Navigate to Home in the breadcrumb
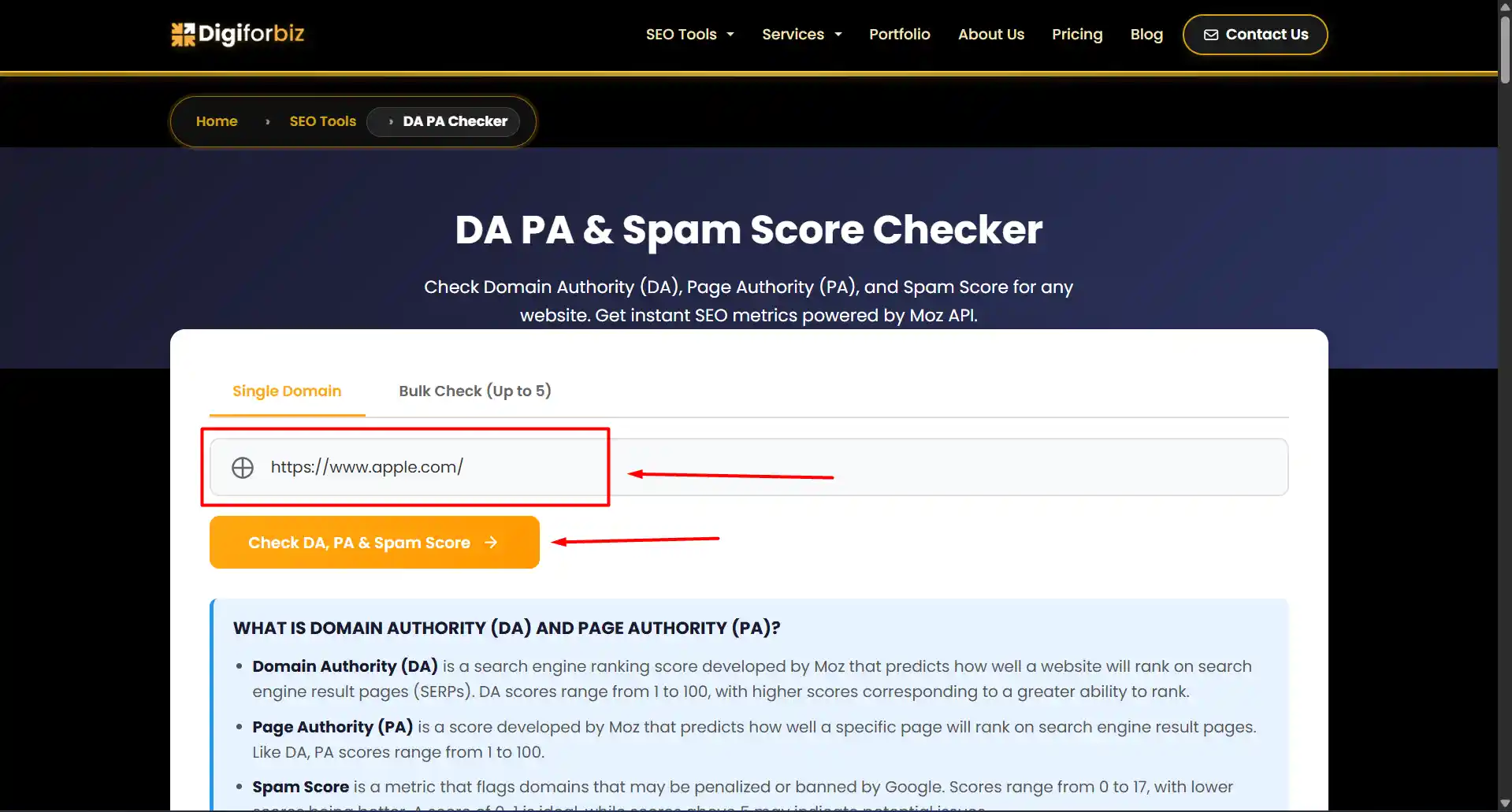The height and width of the screenshot is (812, 1512). pos(217,121)
